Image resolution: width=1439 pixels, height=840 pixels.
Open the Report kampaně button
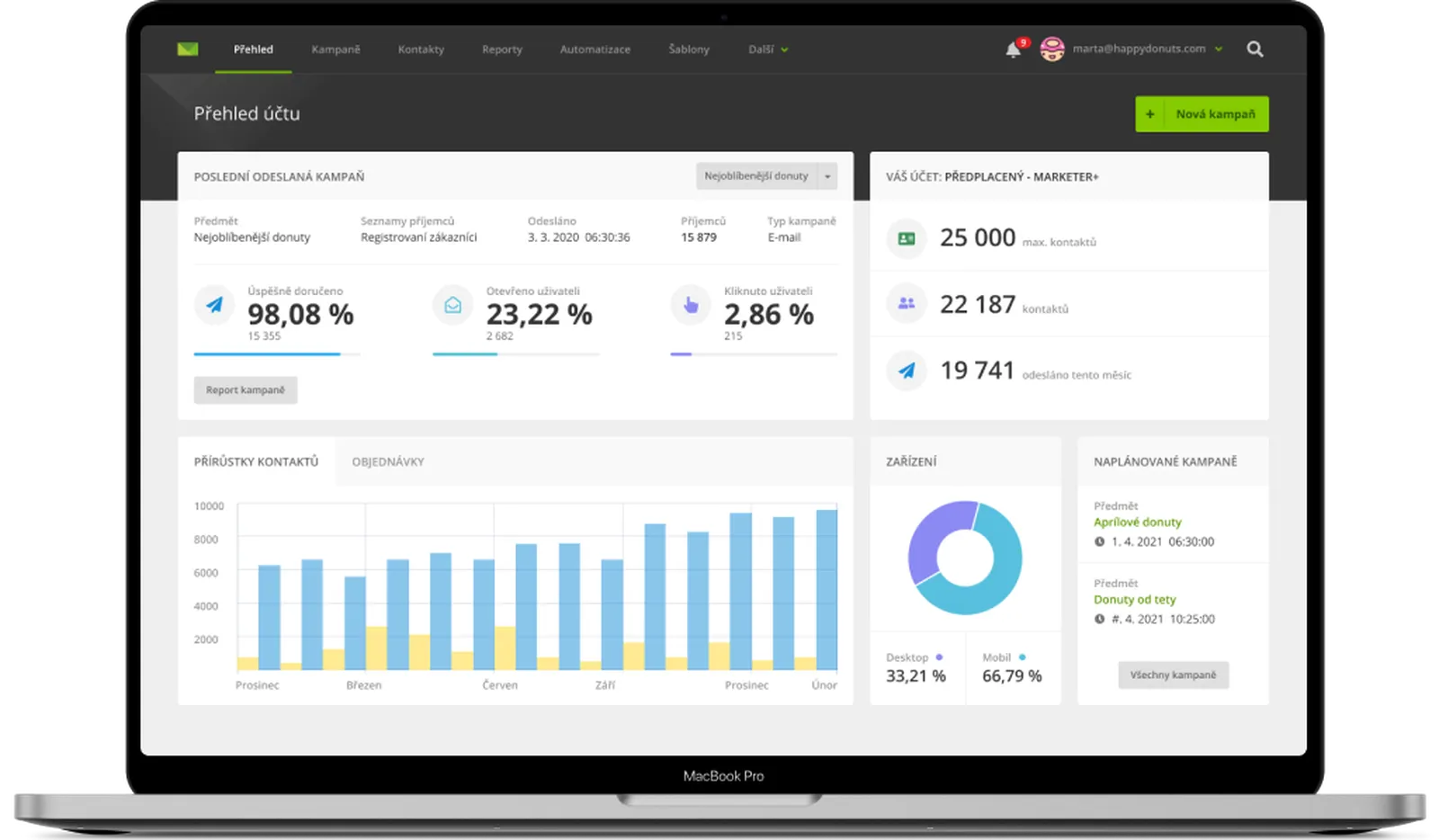pyautogui.click(x=246, y=390)
